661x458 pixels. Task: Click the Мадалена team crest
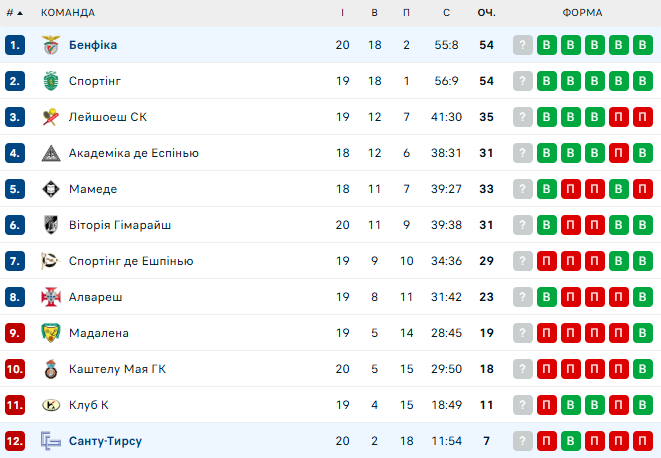click(x=51, y=333)
